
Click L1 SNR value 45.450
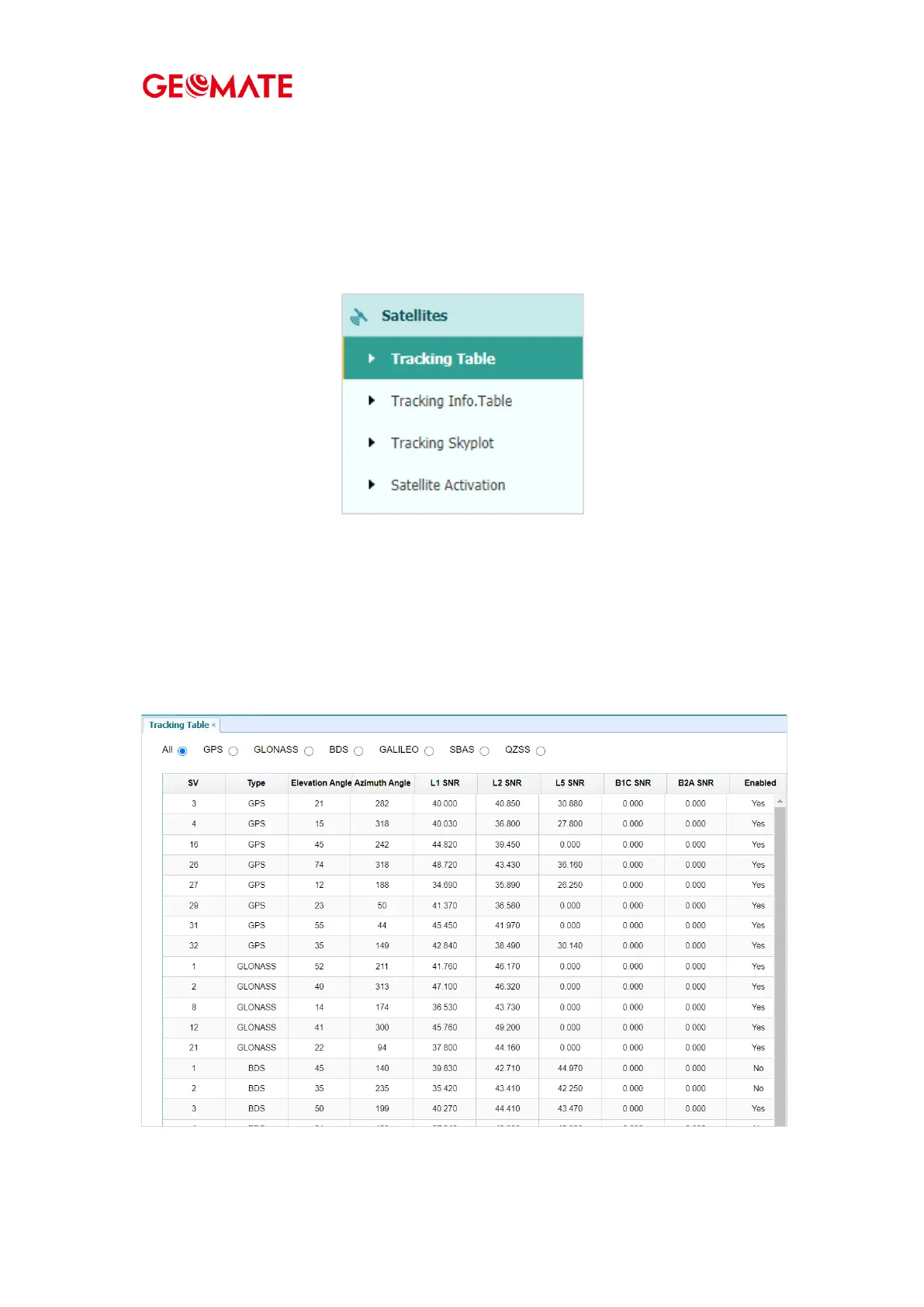point(445,925)
